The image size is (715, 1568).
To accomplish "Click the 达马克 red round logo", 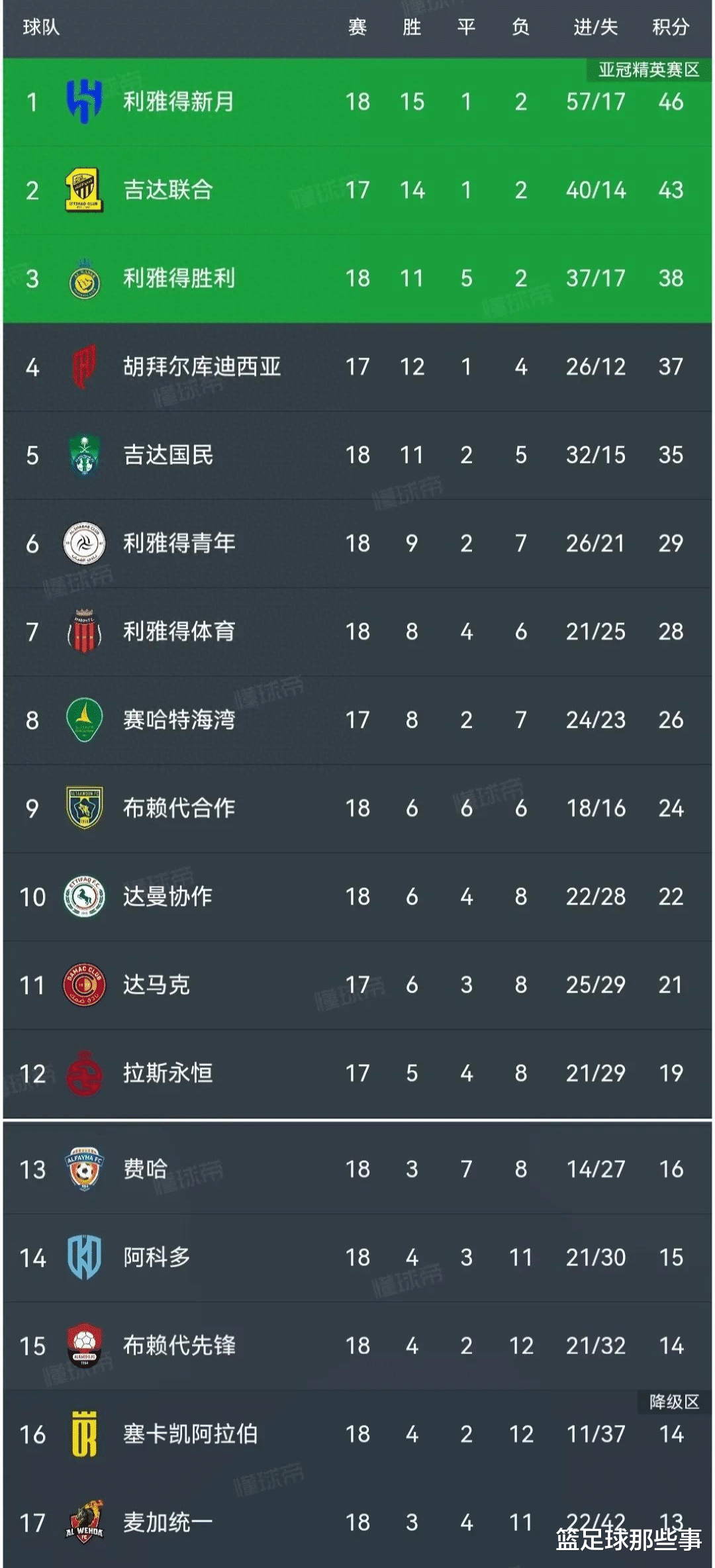I will click(84, 985).
